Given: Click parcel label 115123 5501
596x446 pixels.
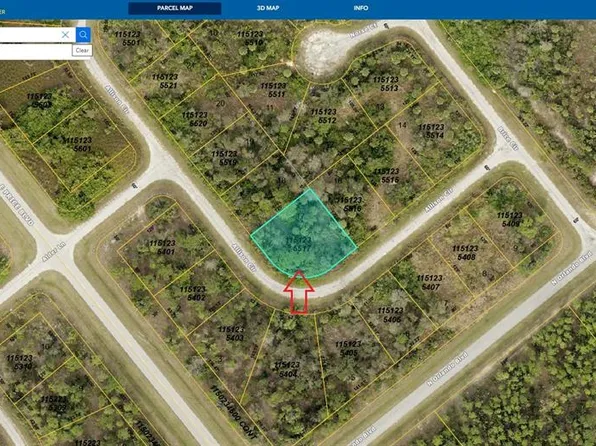Looking at the screenshot, I should [127, 38].
